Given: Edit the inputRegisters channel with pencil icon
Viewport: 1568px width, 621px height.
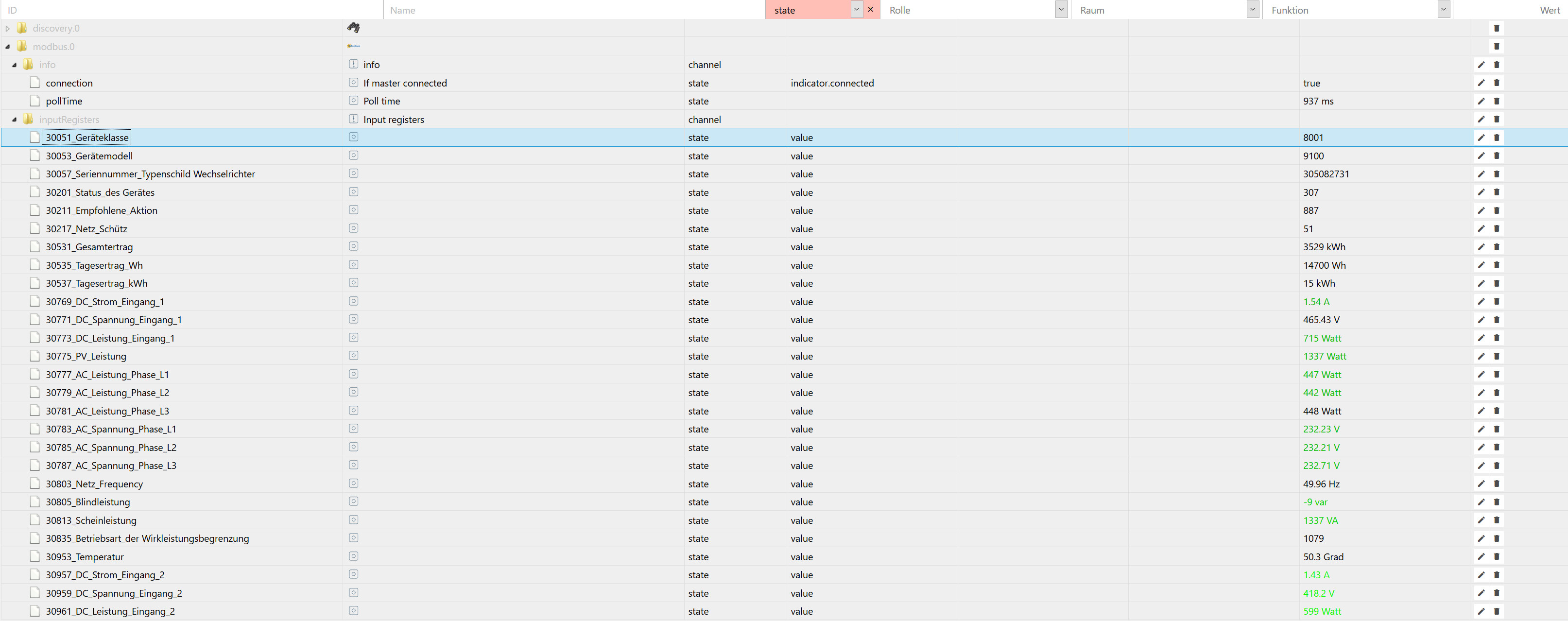Looking at the screenshot, I should tap(1481, 120).
